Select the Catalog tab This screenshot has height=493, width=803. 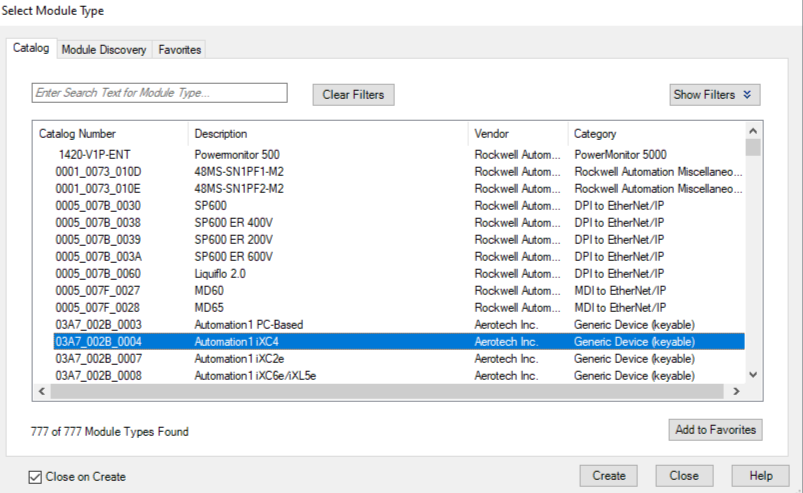point(31,49)
